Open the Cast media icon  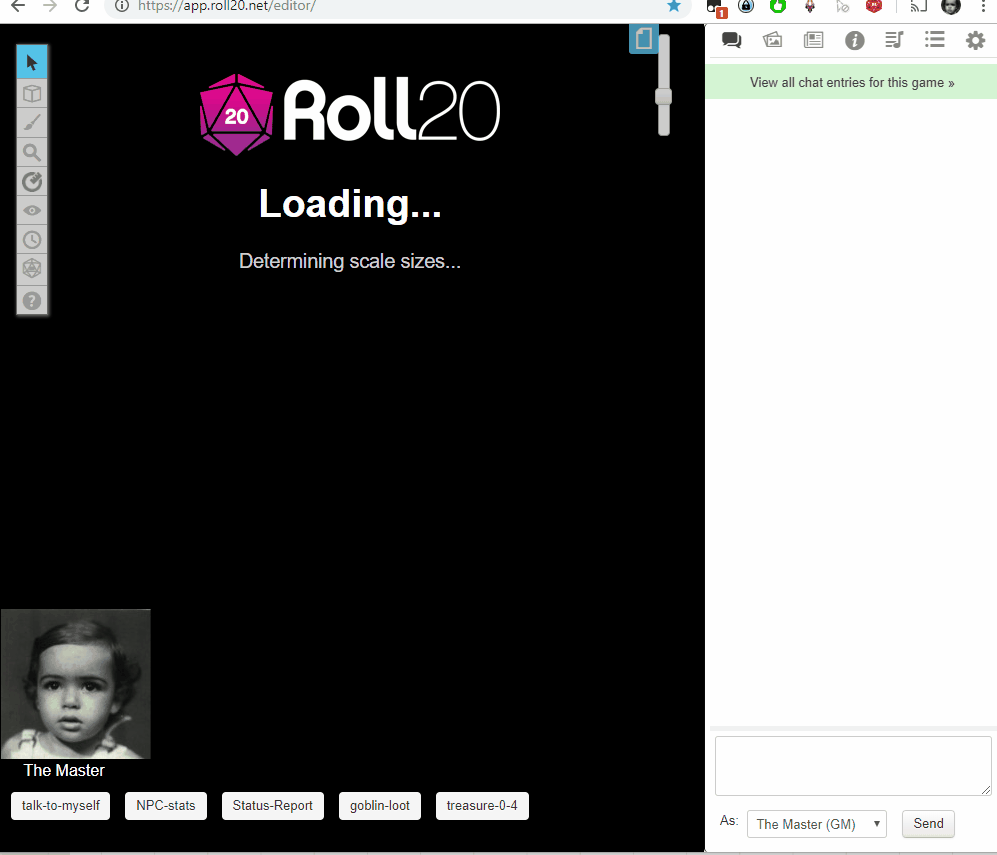tap(918, 6)
